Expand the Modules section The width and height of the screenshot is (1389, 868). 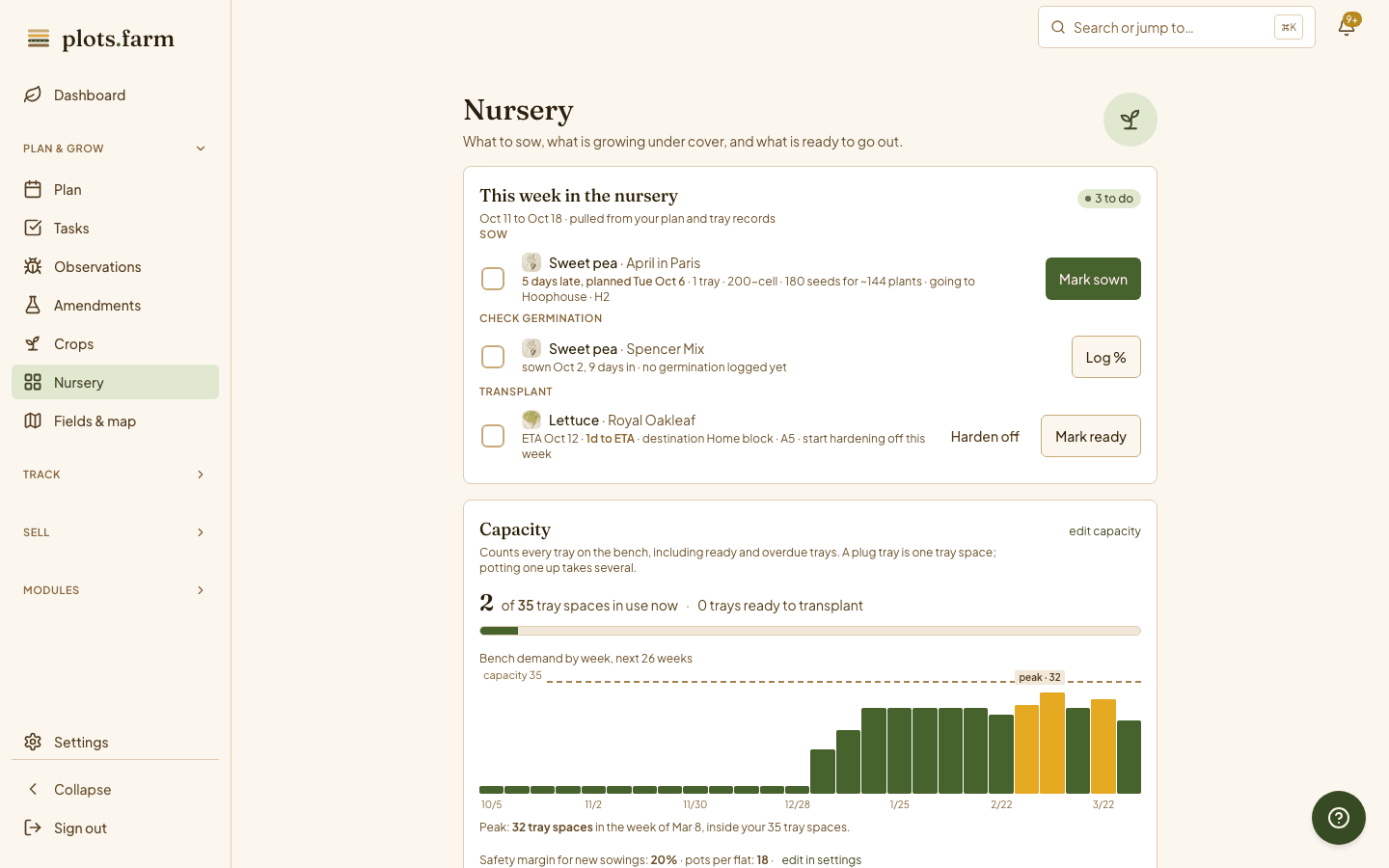(x=115, y=590)
